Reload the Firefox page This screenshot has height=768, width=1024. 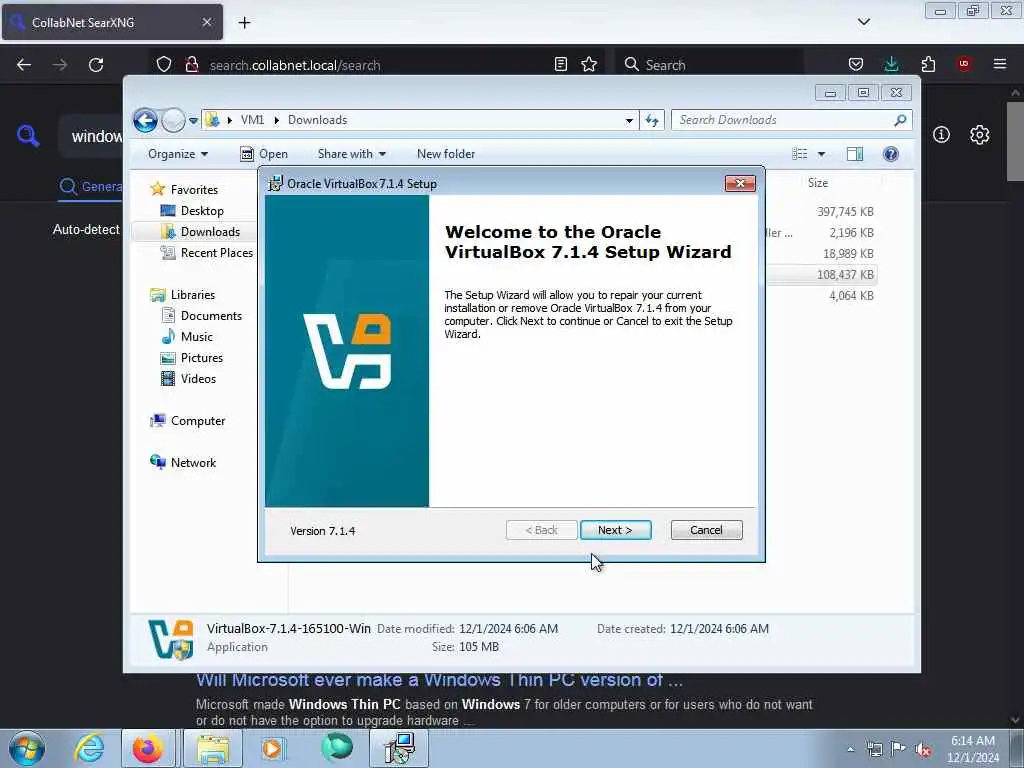point(96,65)
